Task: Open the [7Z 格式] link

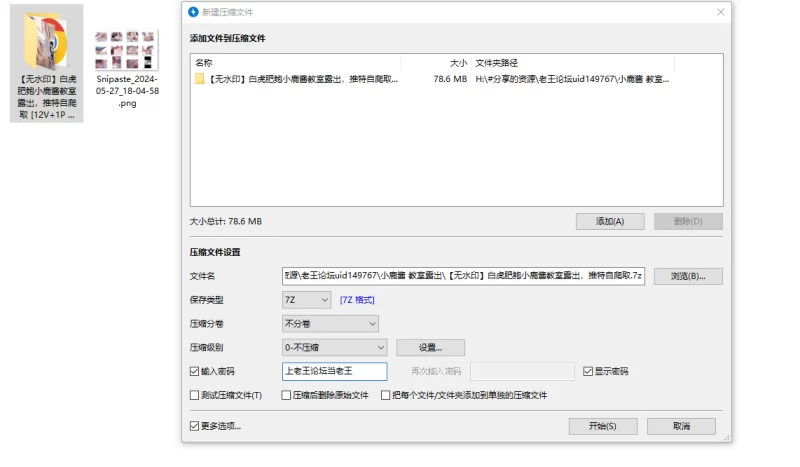Action: click(357, 300)
